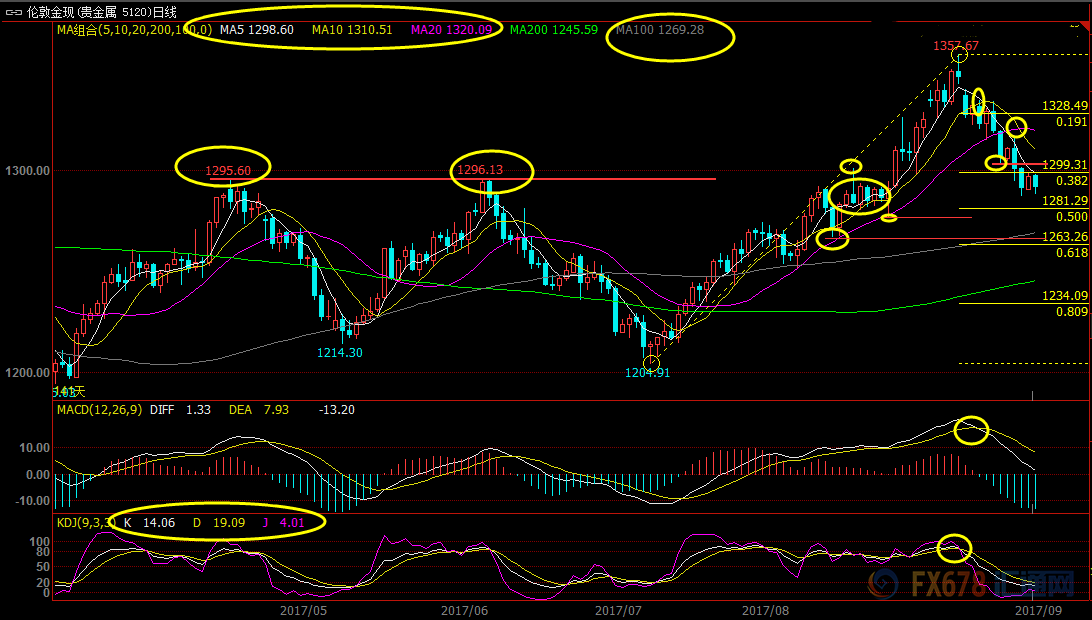Image resolution: width=1092 pixels, height=620 pixels.
Task: Click the FX678 watermark logo
Action: tap(950, 583)
